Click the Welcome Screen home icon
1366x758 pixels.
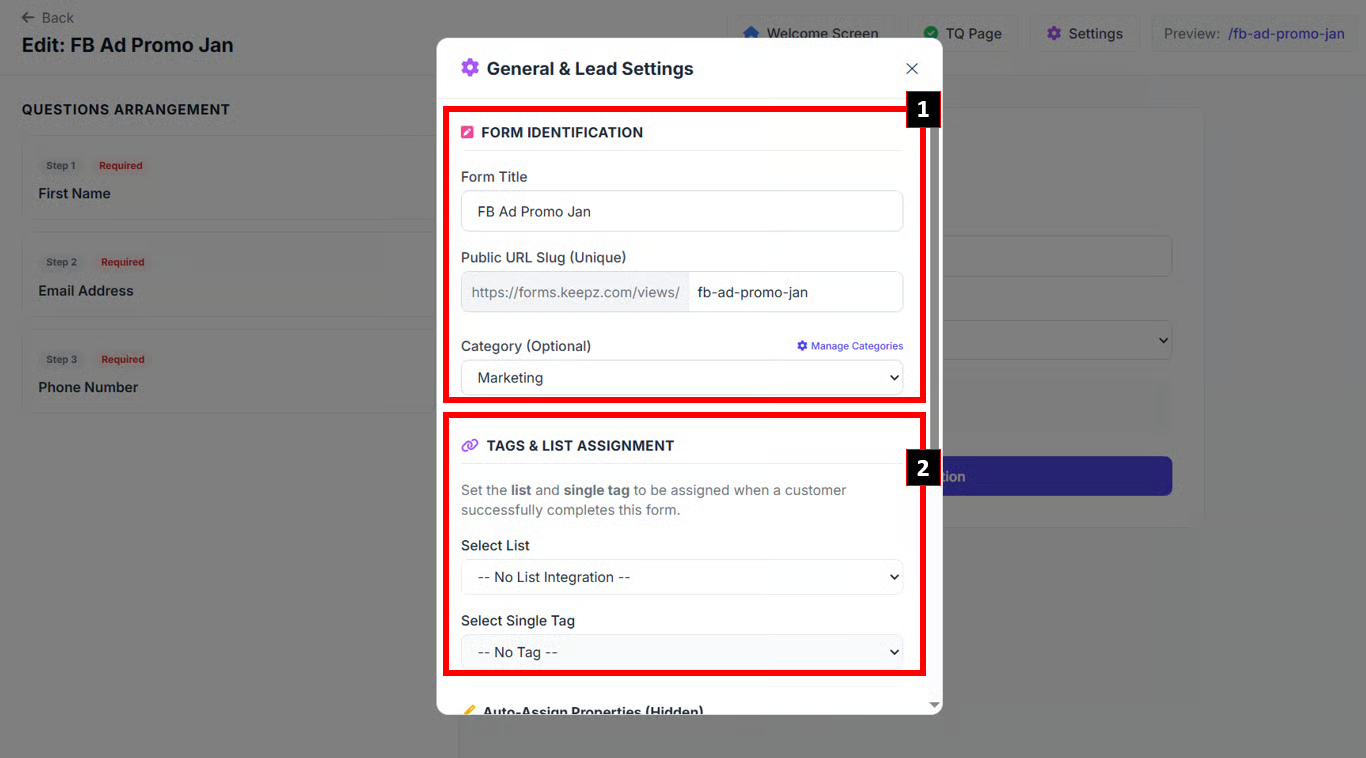751,33
